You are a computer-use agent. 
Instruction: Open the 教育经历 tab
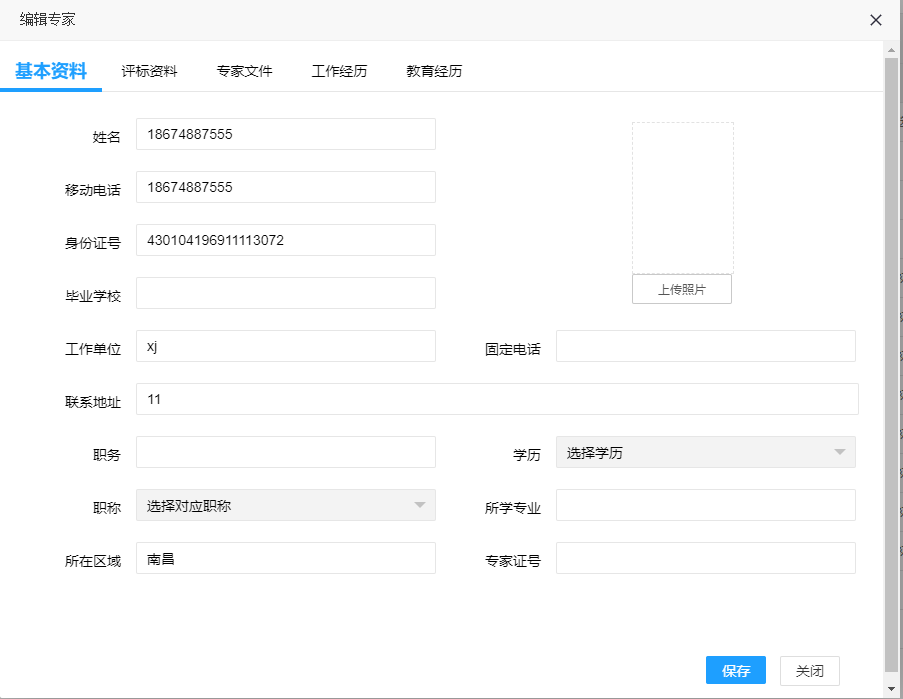point(434,71)
